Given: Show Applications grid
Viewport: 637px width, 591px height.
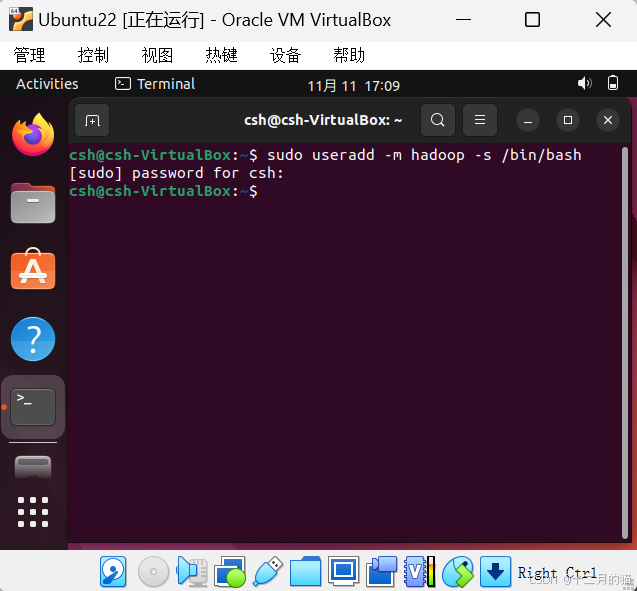Looking at the screenshot, I should [x=33, y=512].
